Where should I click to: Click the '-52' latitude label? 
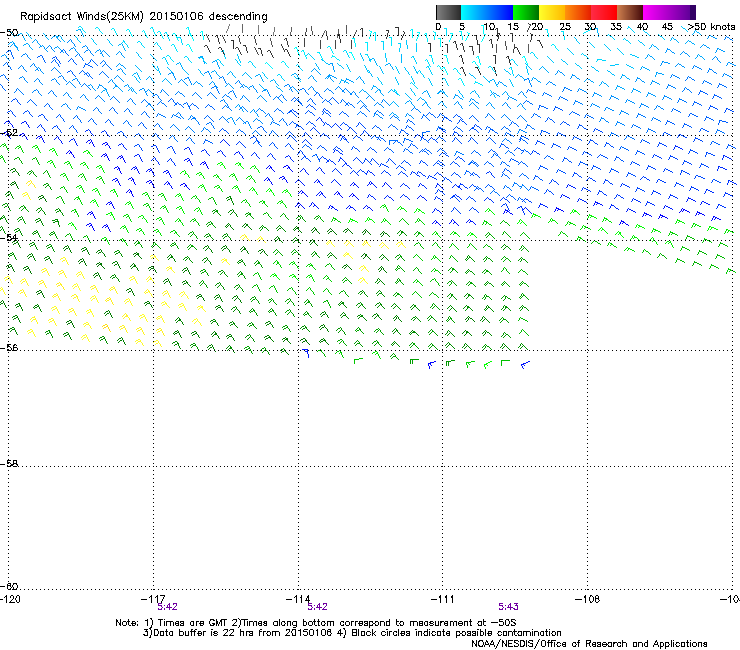(x=9, y=133)
